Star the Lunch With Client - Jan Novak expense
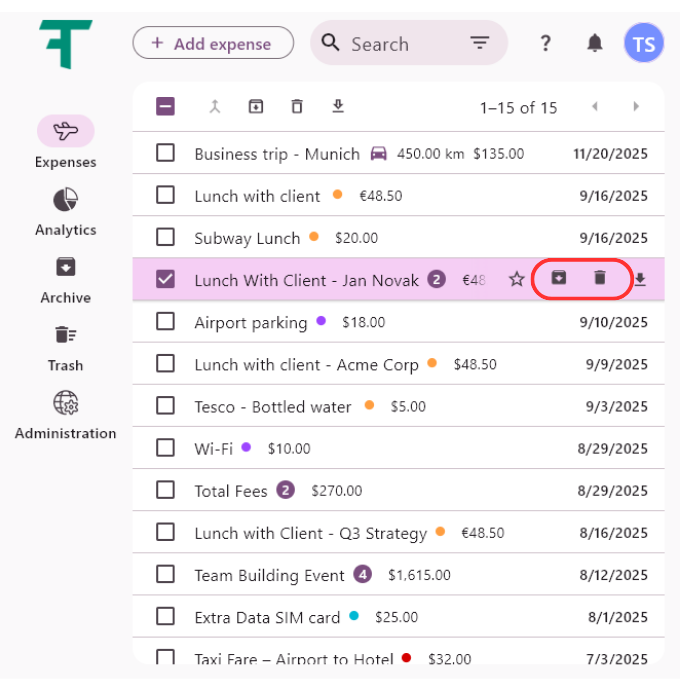 [517, 280]
